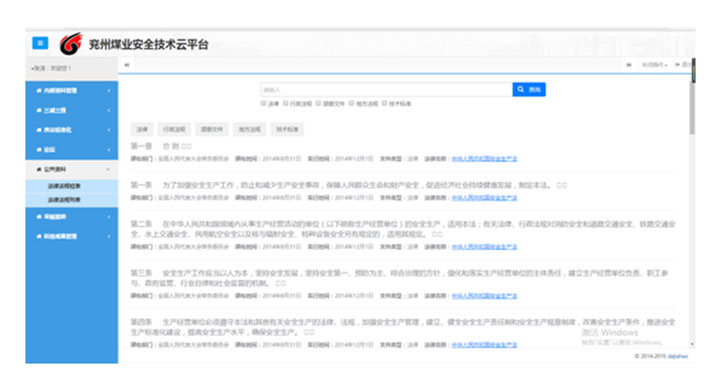Viewport: 720px width, 388px height.
Task: Click the 部委文件 filter button
Action: 212,129
